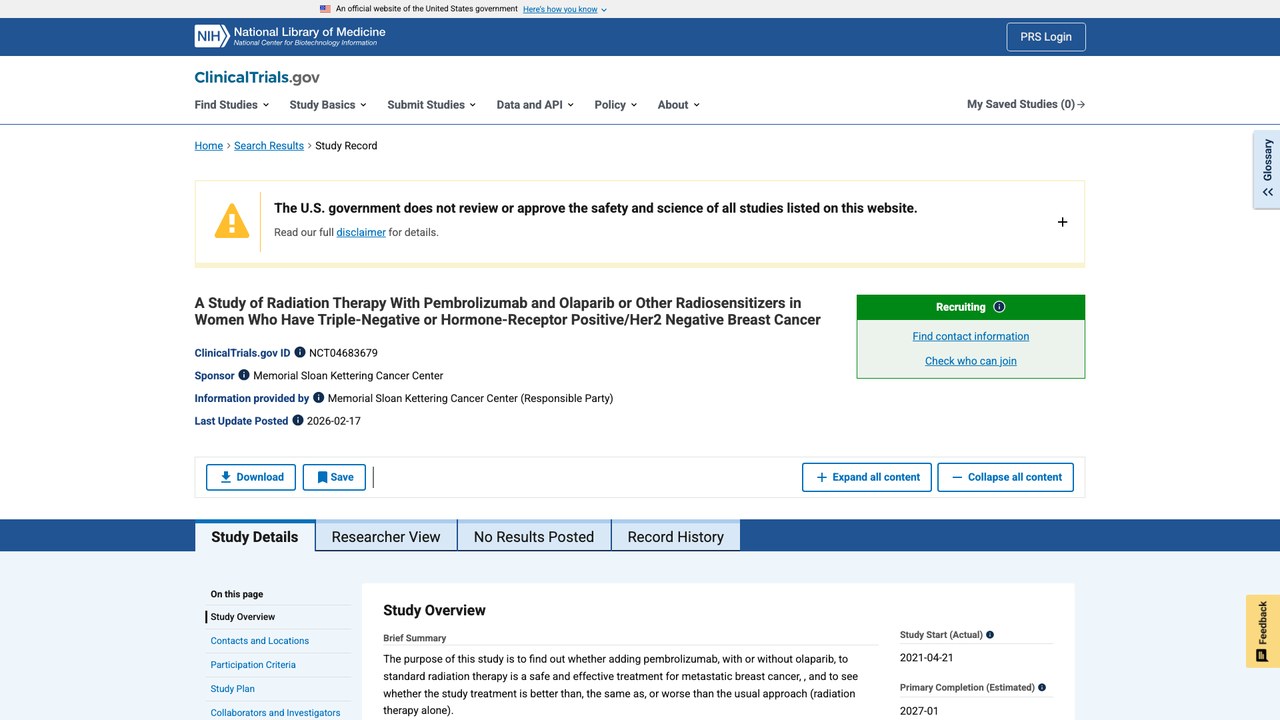The image size is (1280, 720).
Task: Click the info icon next to Primary Completion (Estimated)
Action: [1042, 688]
